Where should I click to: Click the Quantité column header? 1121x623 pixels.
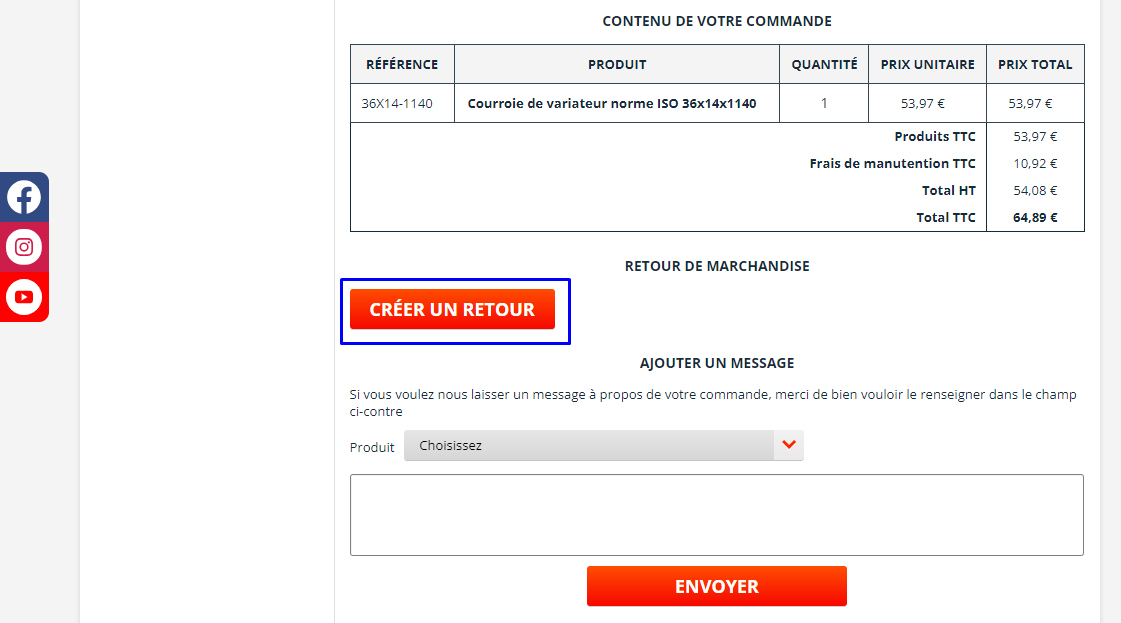[x=824, y=64]
